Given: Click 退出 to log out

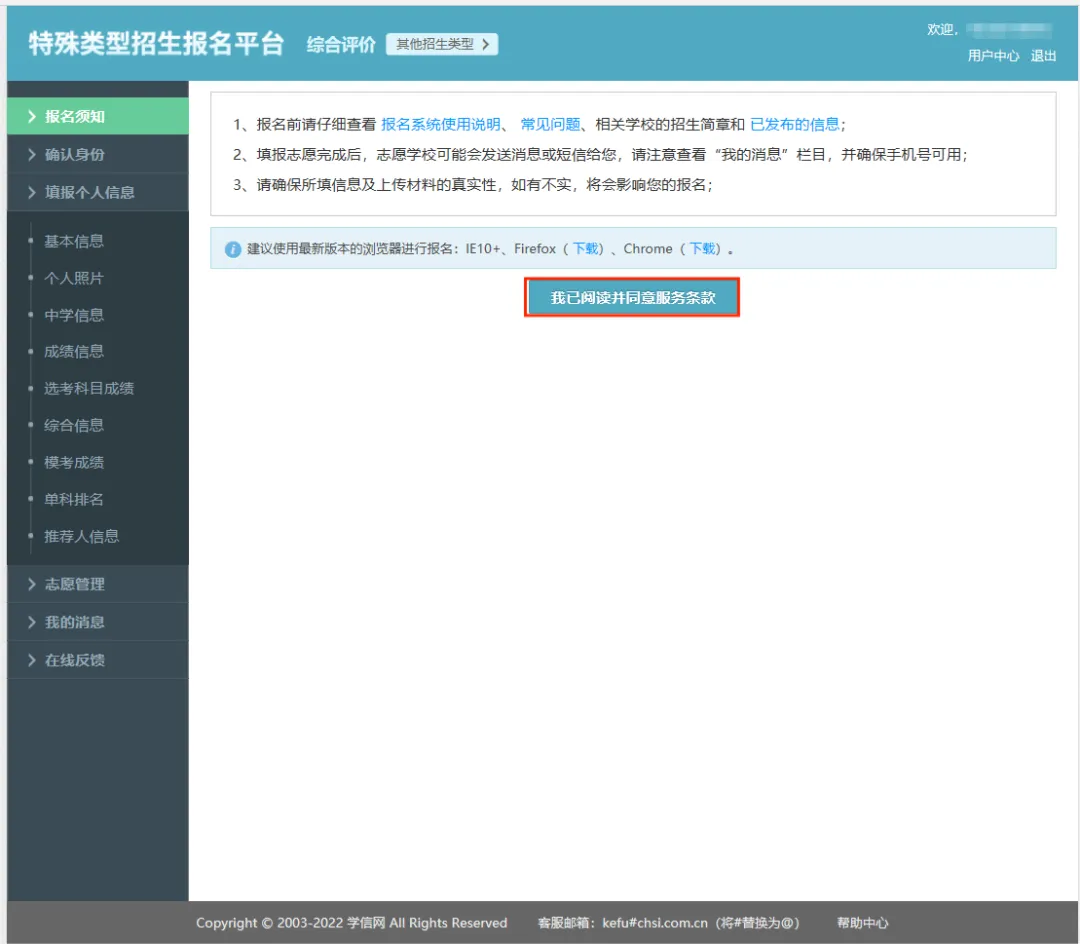Looking at the screenshot, I should (x=1043, y=56).
